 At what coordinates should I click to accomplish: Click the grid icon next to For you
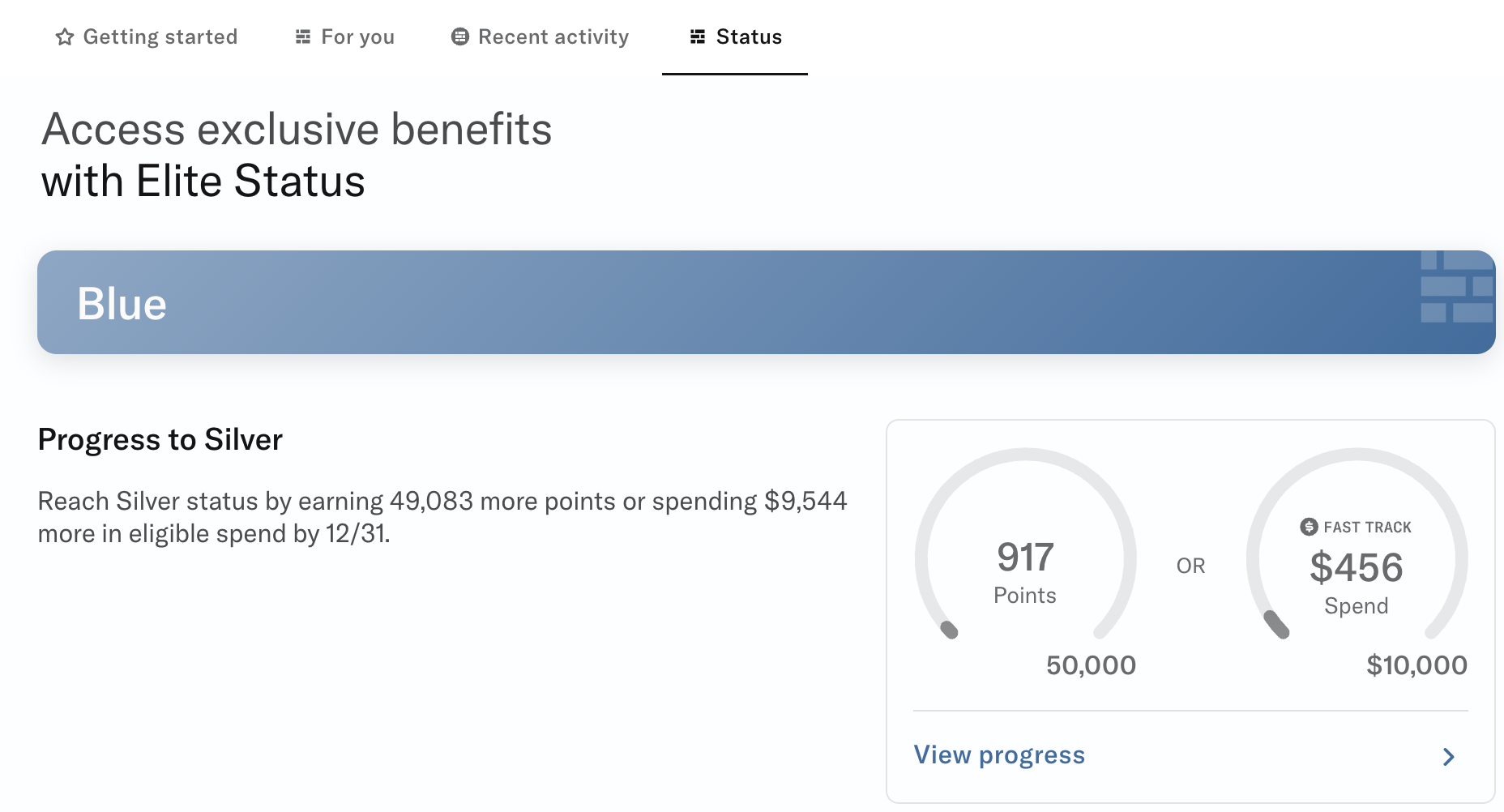point(302,36)
